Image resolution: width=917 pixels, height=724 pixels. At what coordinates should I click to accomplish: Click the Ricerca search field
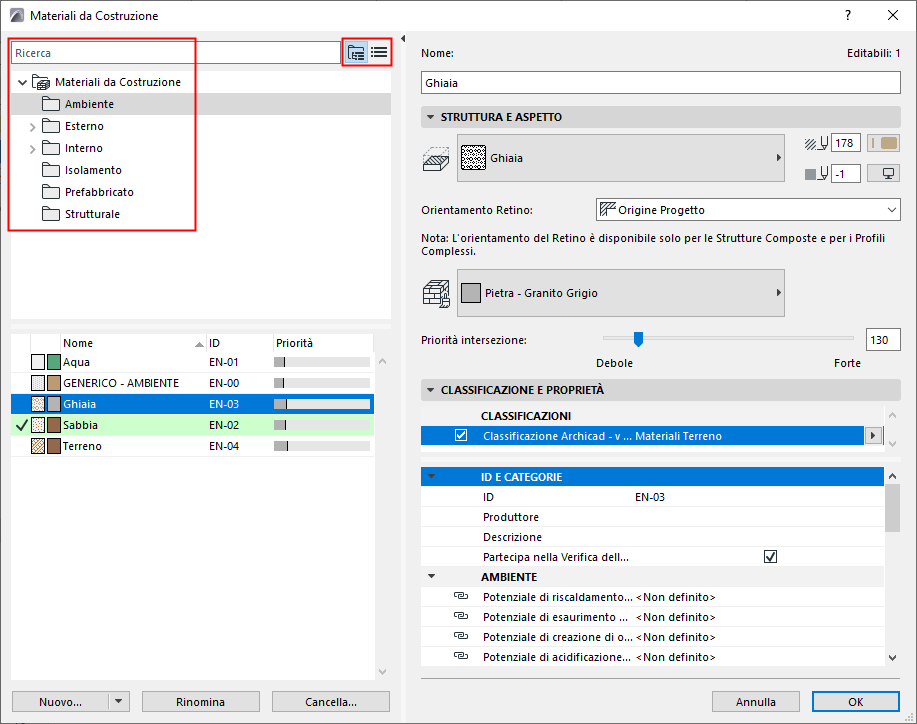[175, 53]
